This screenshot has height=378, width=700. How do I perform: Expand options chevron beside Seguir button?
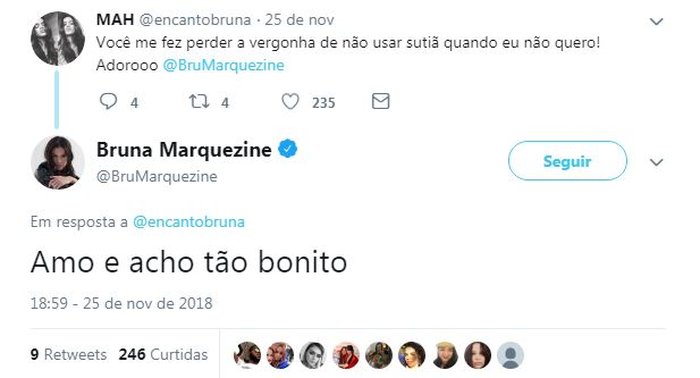pos(656,162)
